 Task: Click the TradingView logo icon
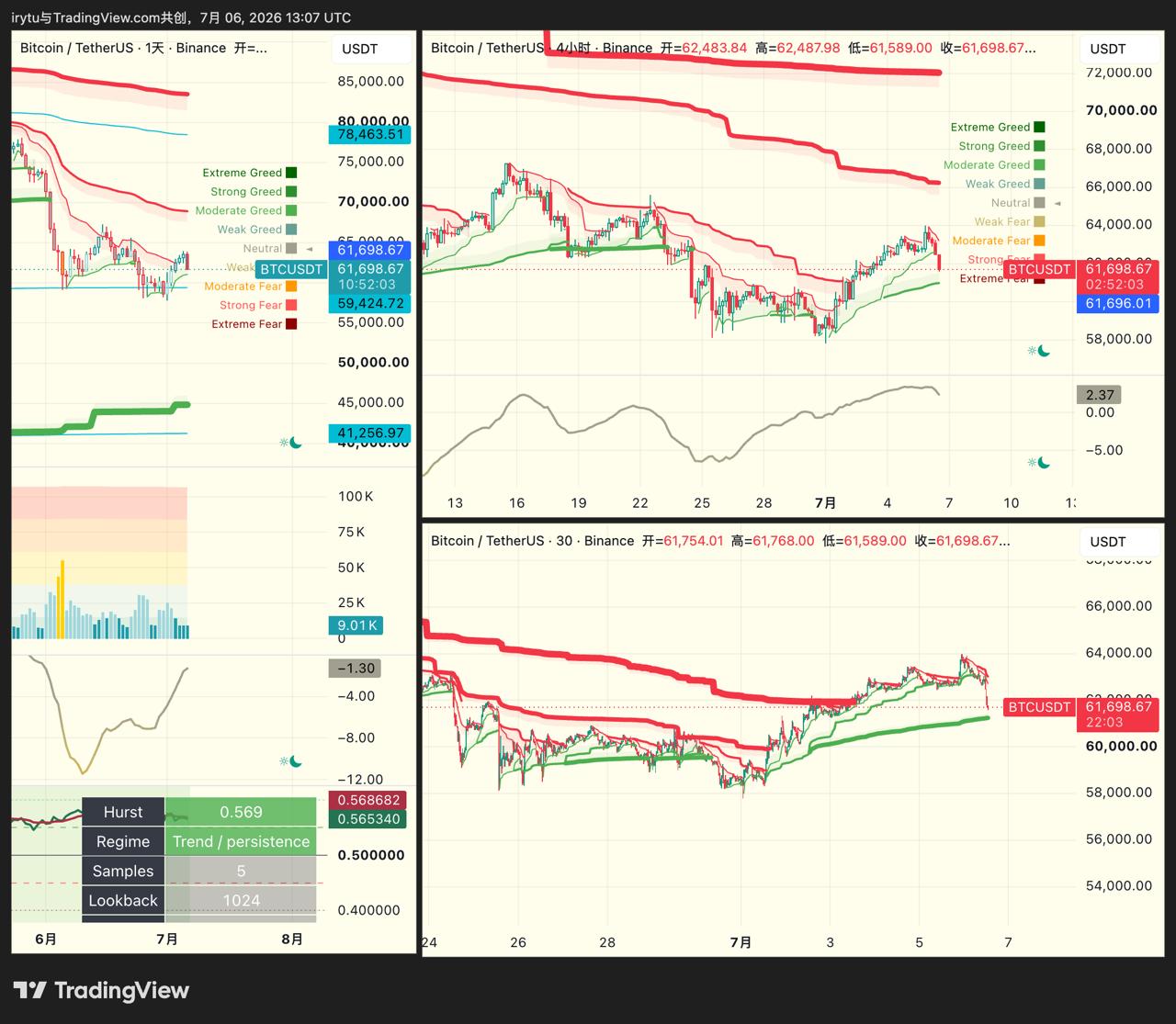pos(29,990)
